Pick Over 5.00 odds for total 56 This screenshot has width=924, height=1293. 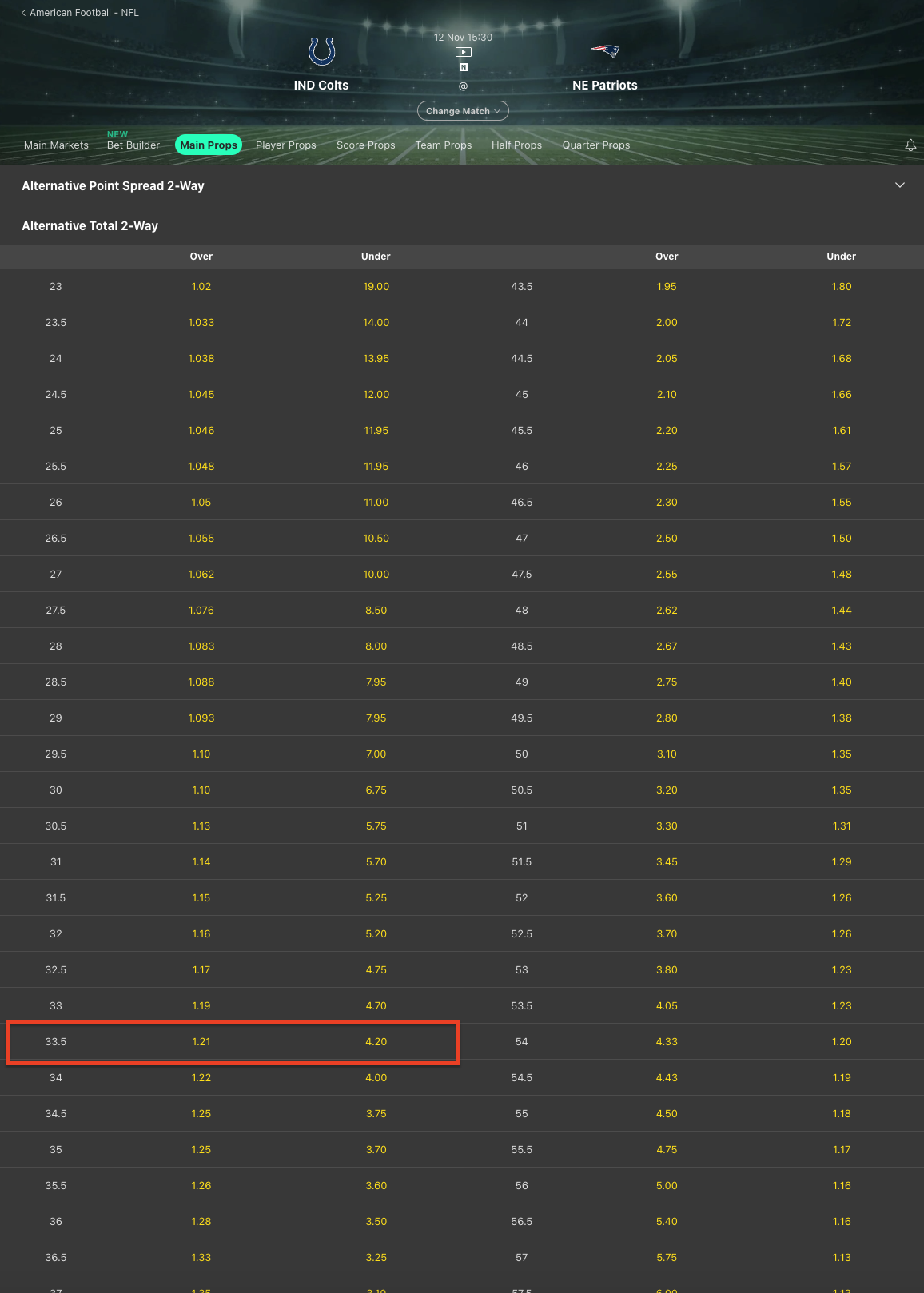click(667, 1186)
